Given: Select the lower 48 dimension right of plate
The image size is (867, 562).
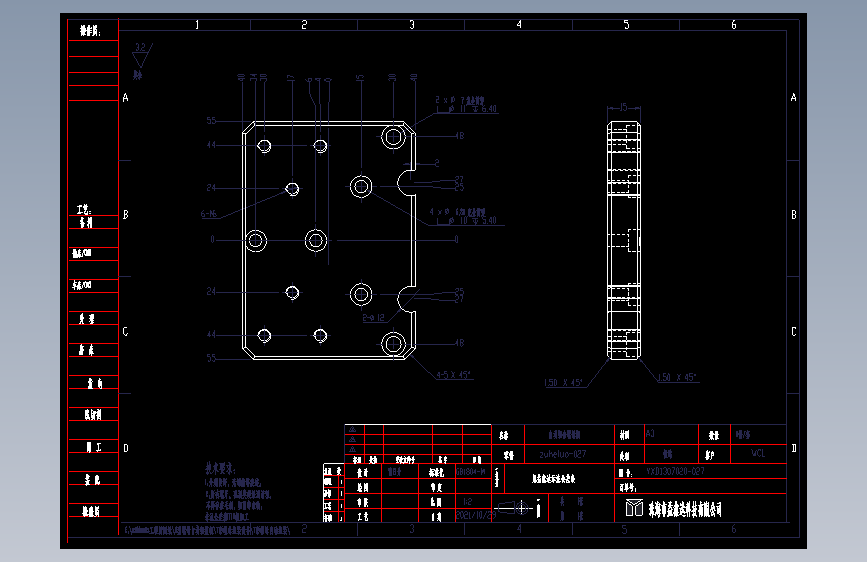Looking at the screenshot, I should [x=459, y=343].
